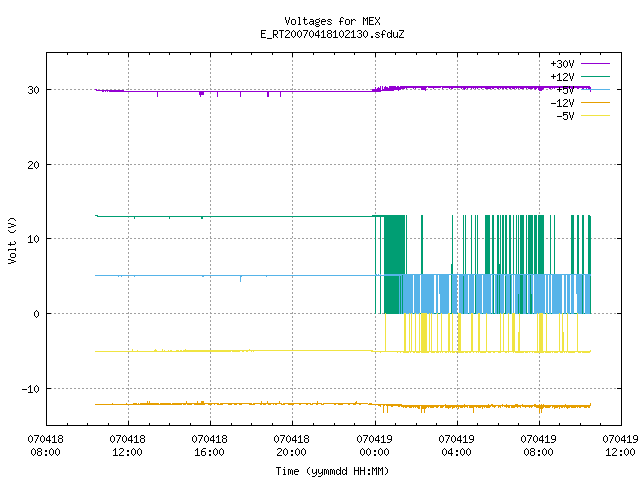Click the y-axis tick value -10
Viewport: 640px width, 480px height.
(x=31, y=389)
